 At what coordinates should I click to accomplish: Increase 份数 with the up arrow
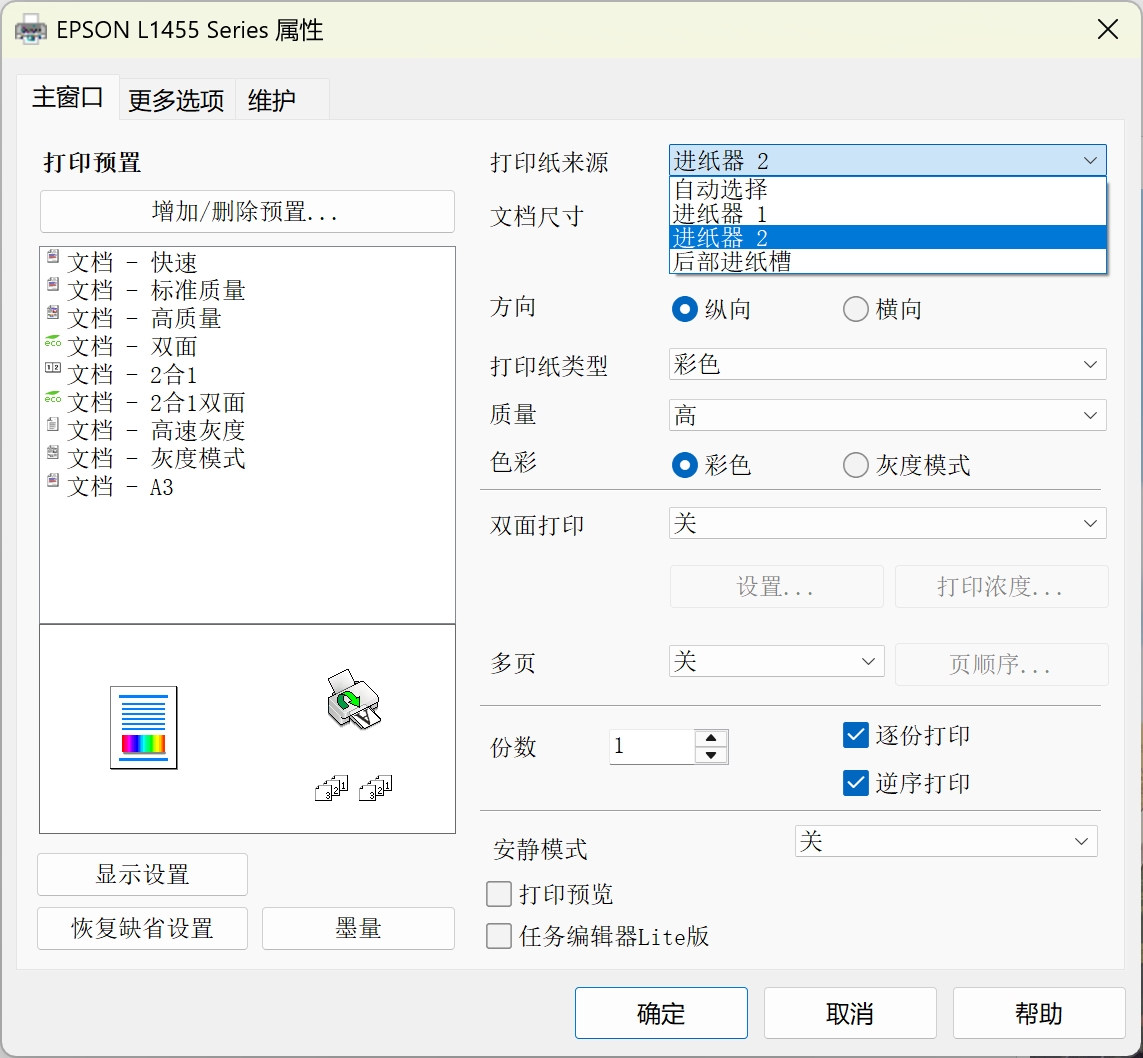click(x=710, y=738)
